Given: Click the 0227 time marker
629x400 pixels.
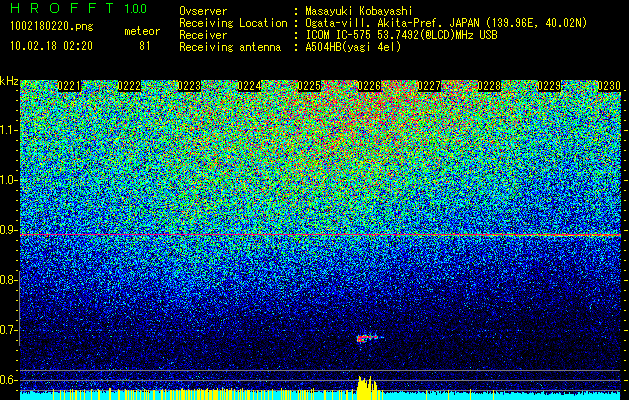Looking at the screenshot, I should coord(429,86).
